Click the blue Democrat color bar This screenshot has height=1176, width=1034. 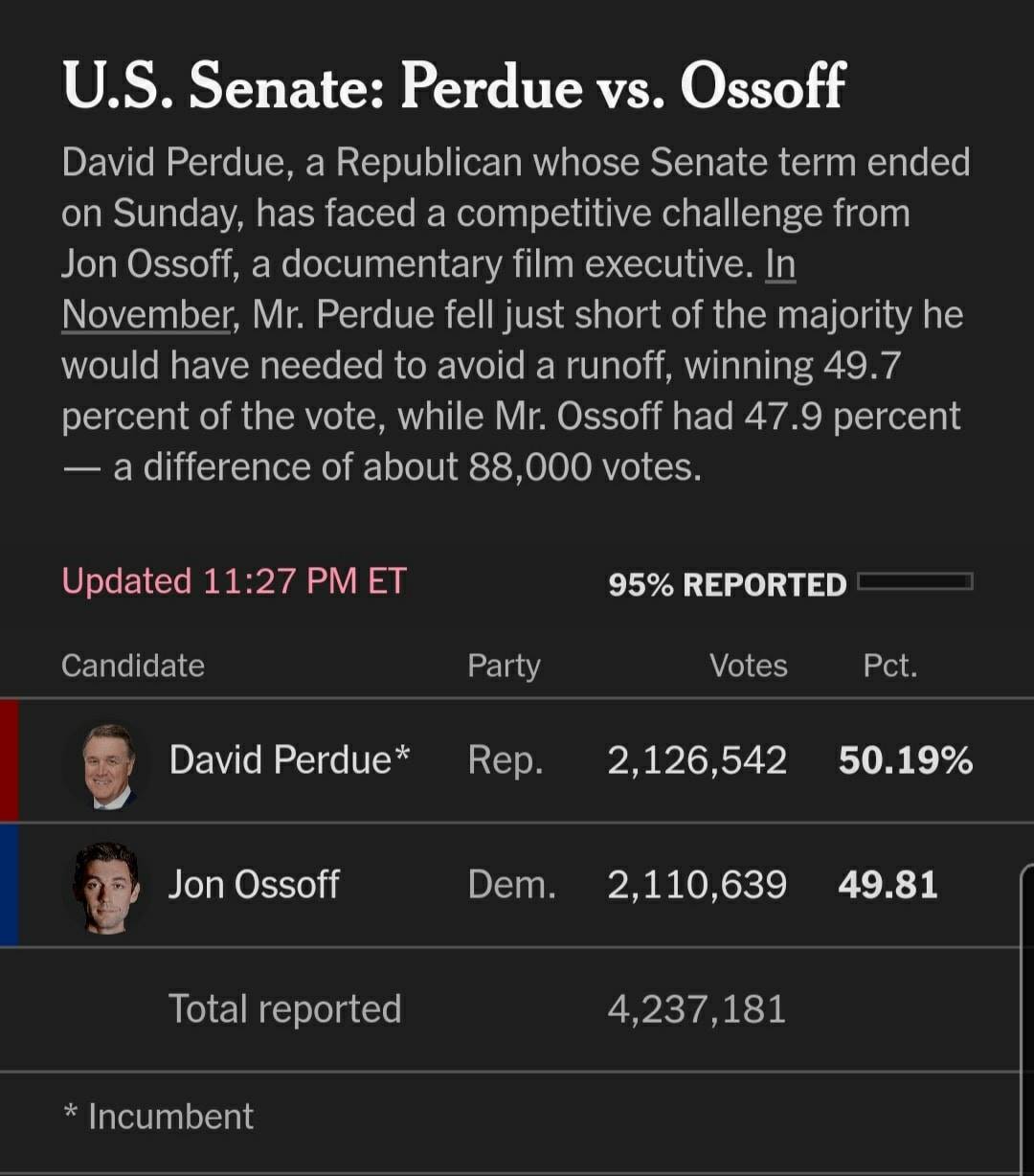click(9, 885)
